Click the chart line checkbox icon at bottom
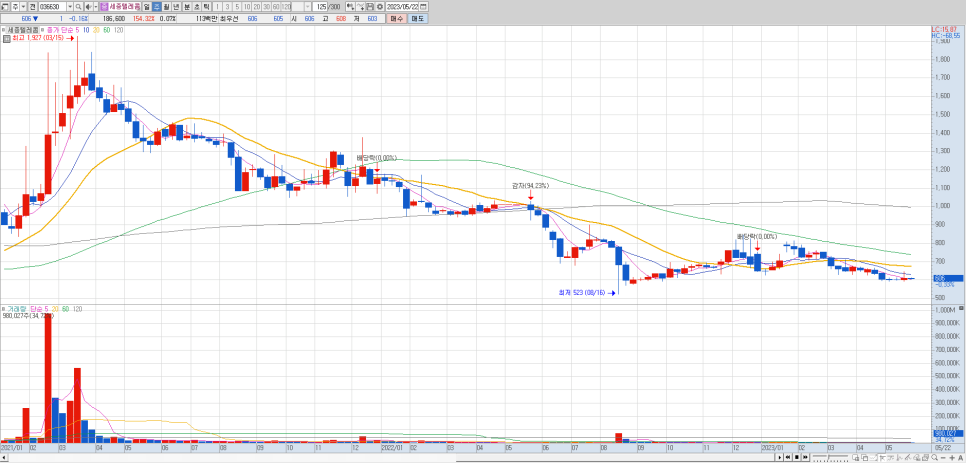Image resolution: width=966 pixels, height=463 pixels. pos(874,457)
